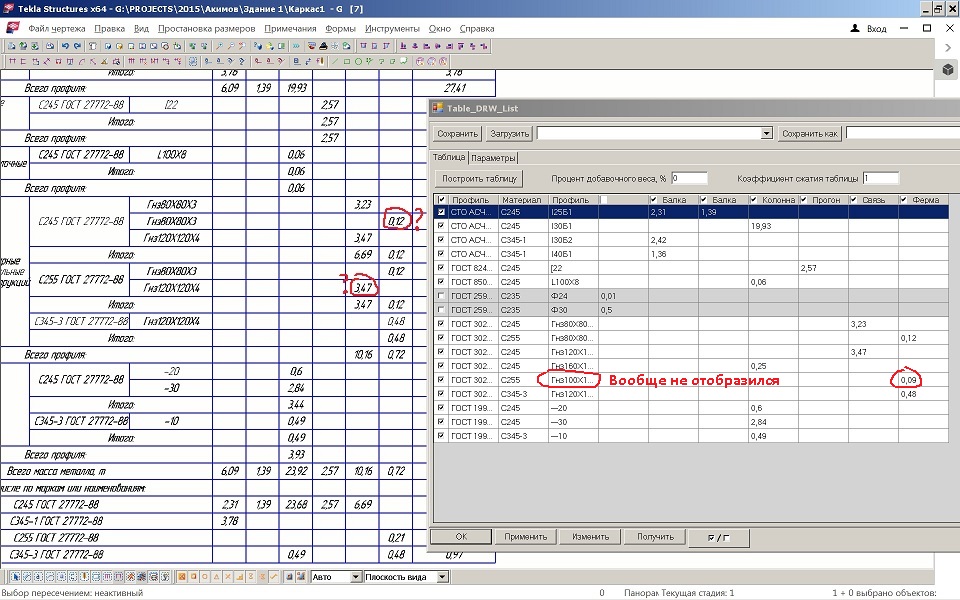Viewport: 960px width, 600px height.
Task: Open the Плоскость вида dropdown
Action: click(x=443, y=577)
